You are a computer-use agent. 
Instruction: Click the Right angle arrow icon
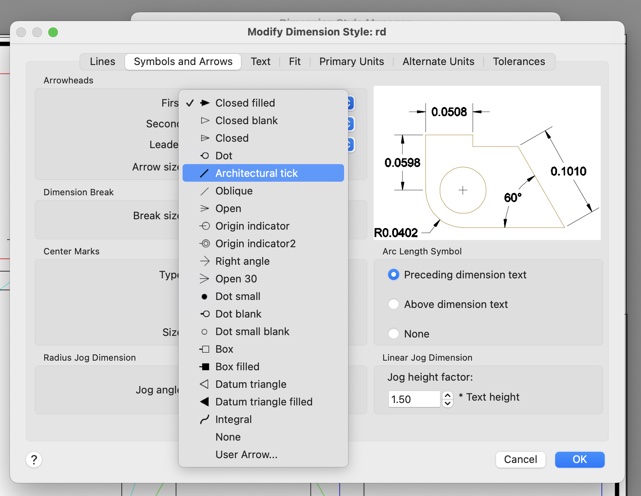pyautogui.click(x=204, y=261)
